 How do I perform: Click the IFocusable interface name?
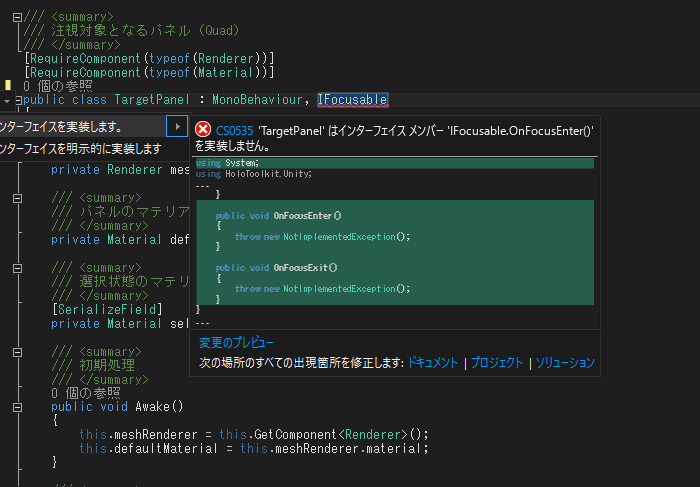352,100
